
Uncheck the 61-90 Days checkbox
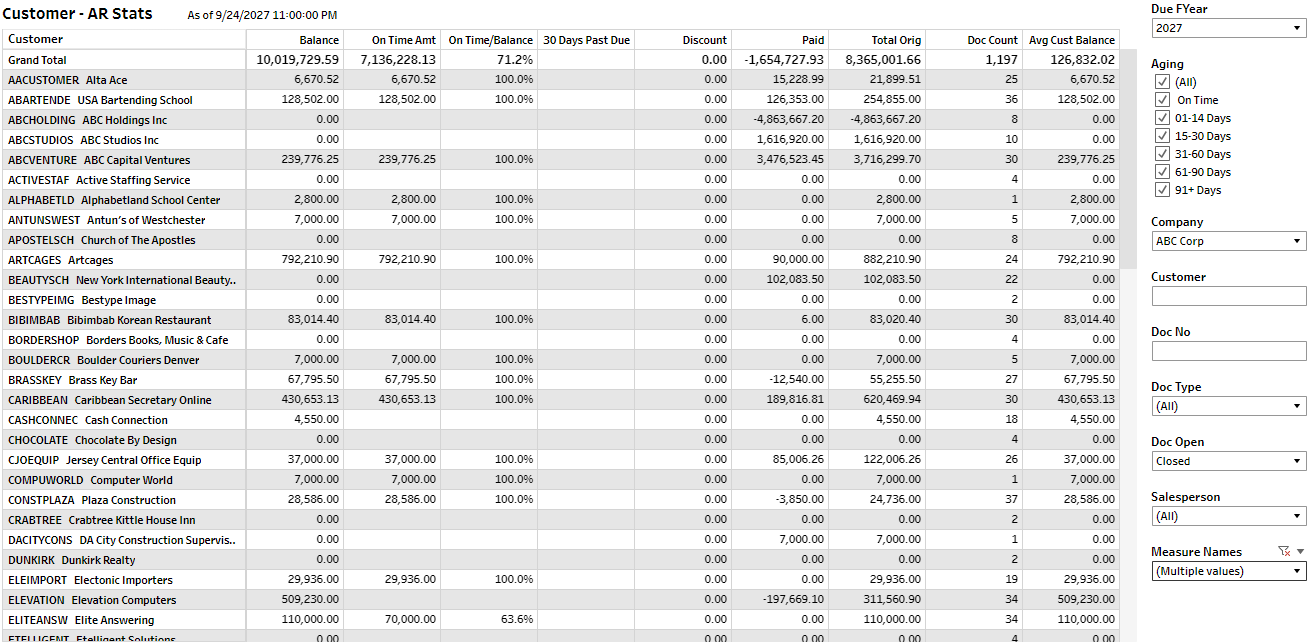1162,172
